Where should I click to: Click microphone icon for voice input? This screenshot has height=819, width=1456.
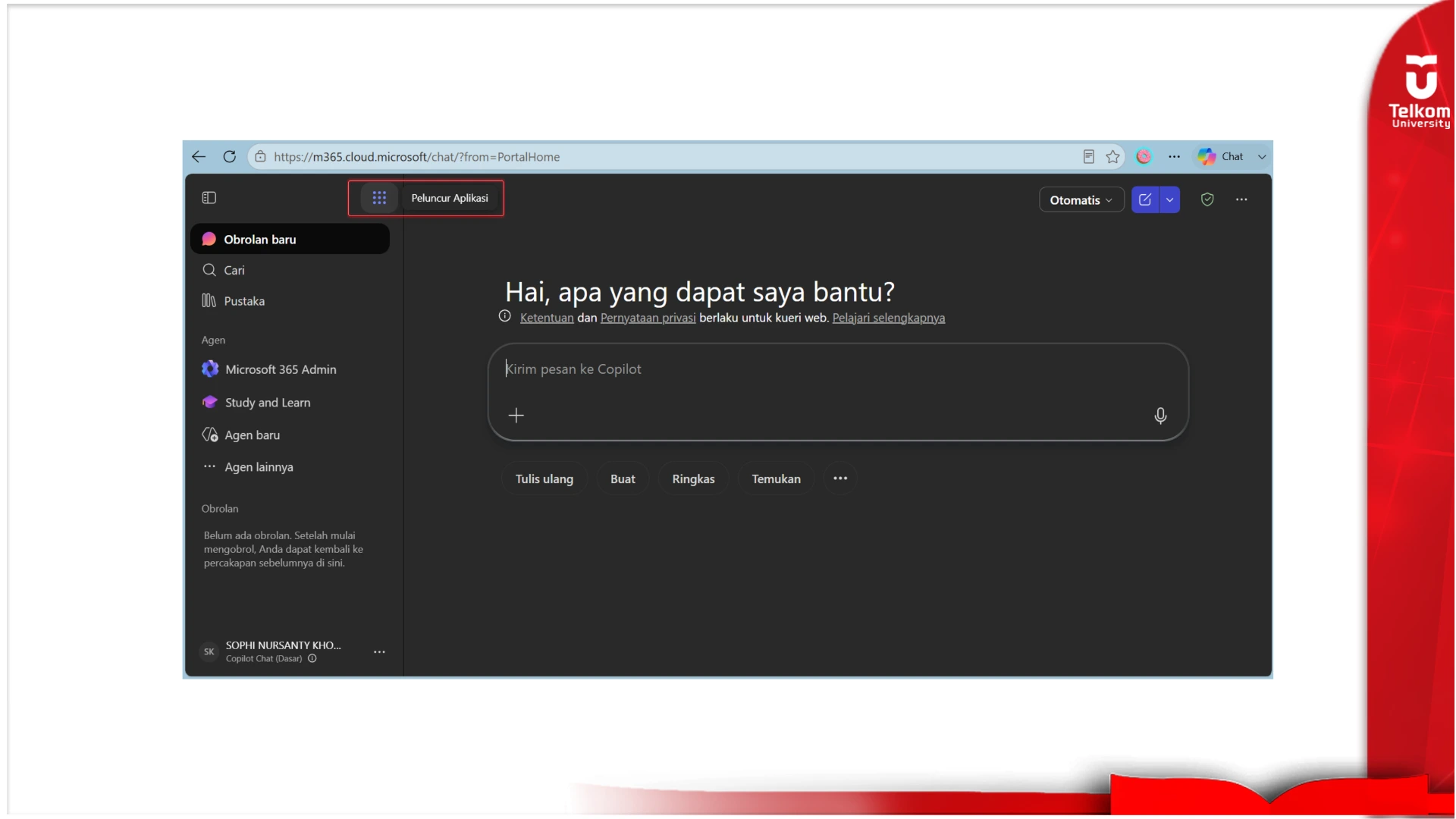click(1160, 416)
